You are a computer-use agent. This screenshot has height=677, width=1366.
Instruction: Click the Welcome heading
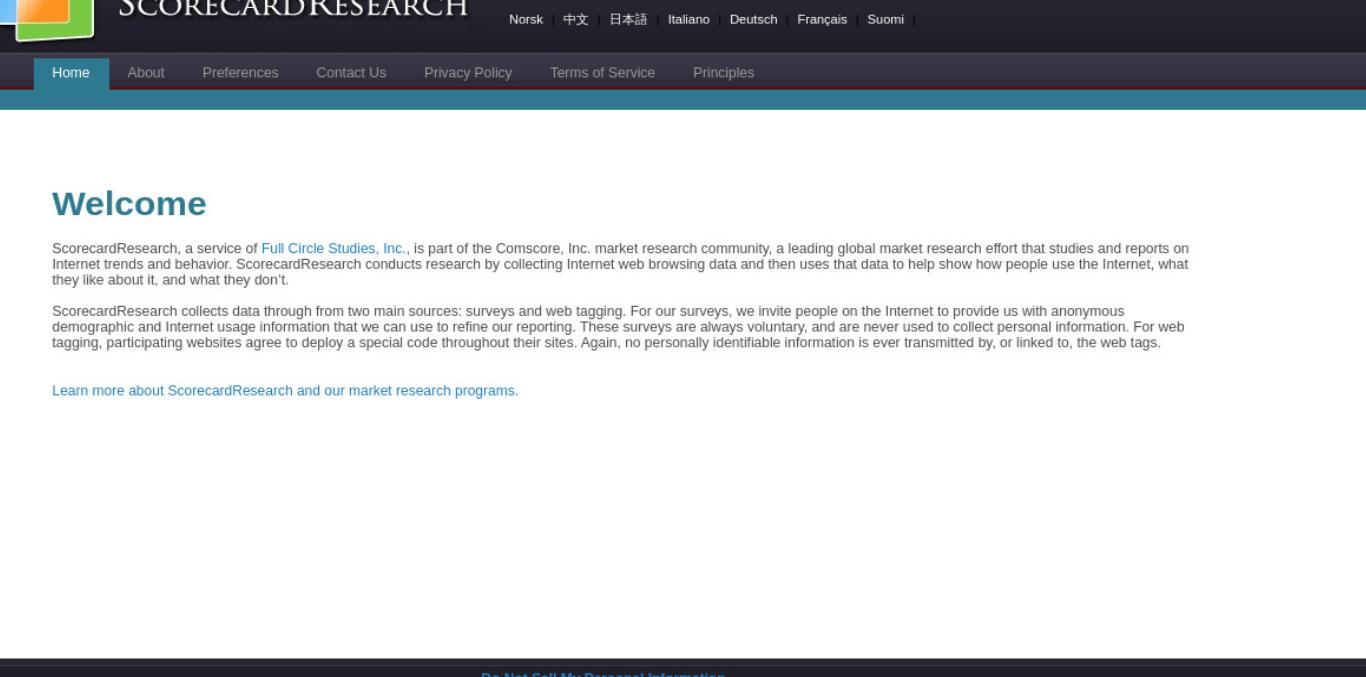point(129,204)
